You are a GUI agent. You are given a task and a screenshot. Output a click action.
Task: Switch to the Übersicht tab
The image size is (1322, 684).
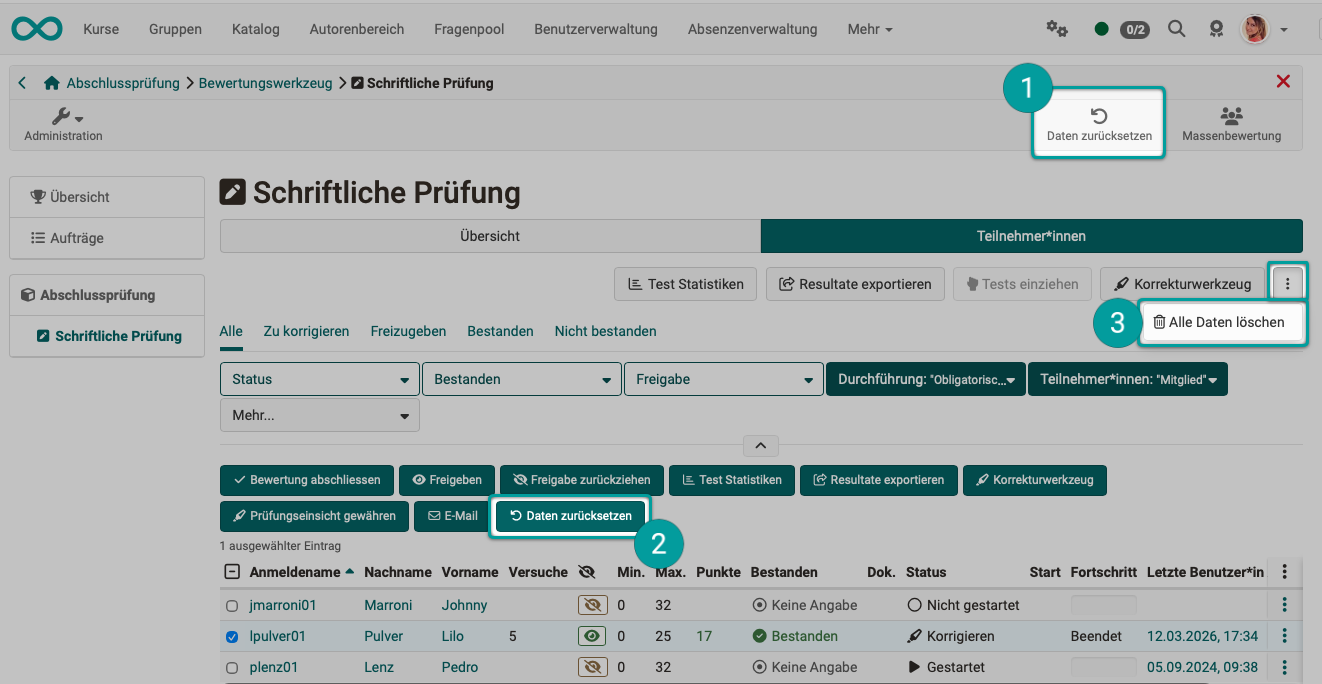click(x=489, y=236)
